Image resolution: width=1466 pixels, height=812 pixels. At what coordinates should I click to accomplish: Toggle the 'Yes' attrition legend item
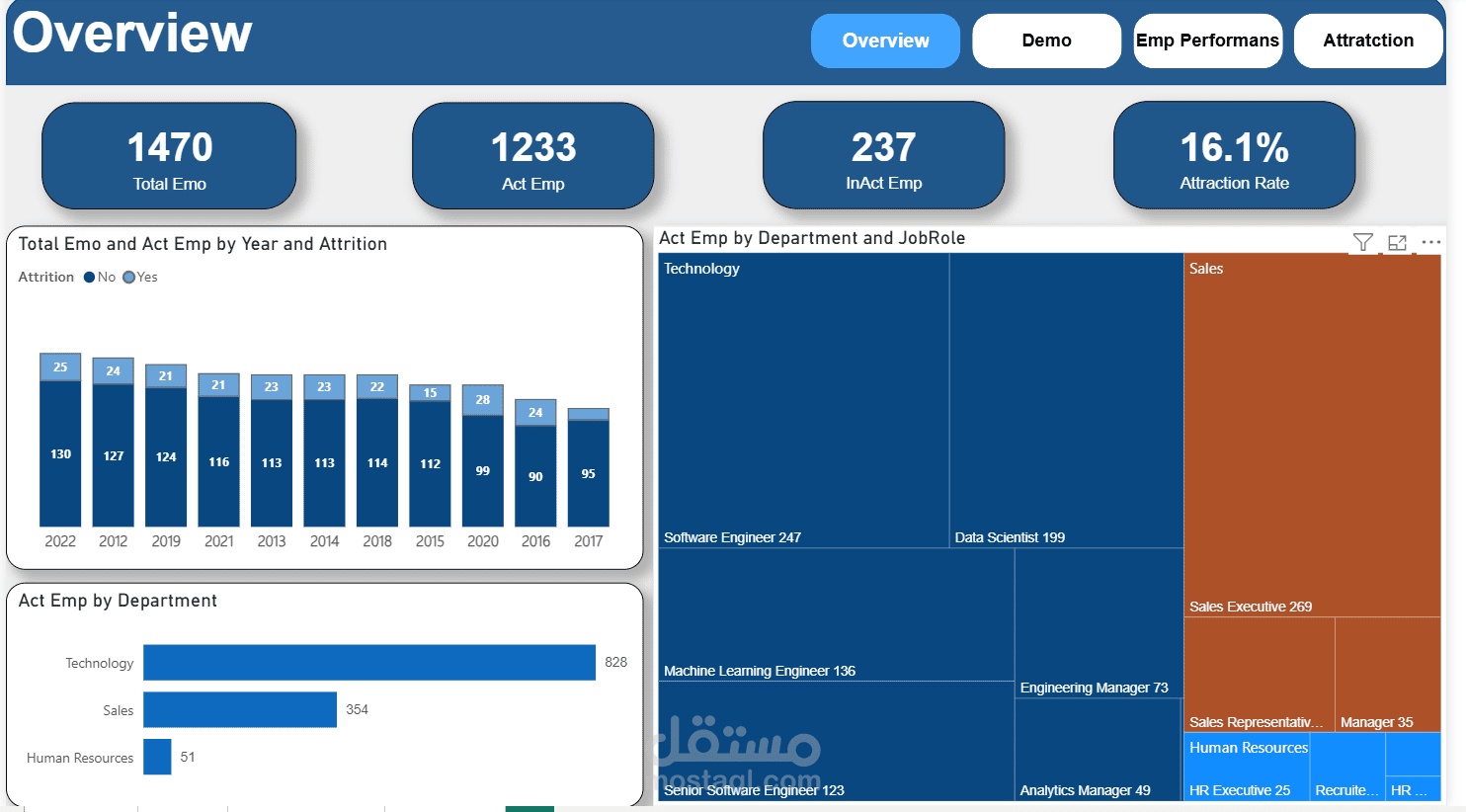pyautogui.click(x=140, y=277)
